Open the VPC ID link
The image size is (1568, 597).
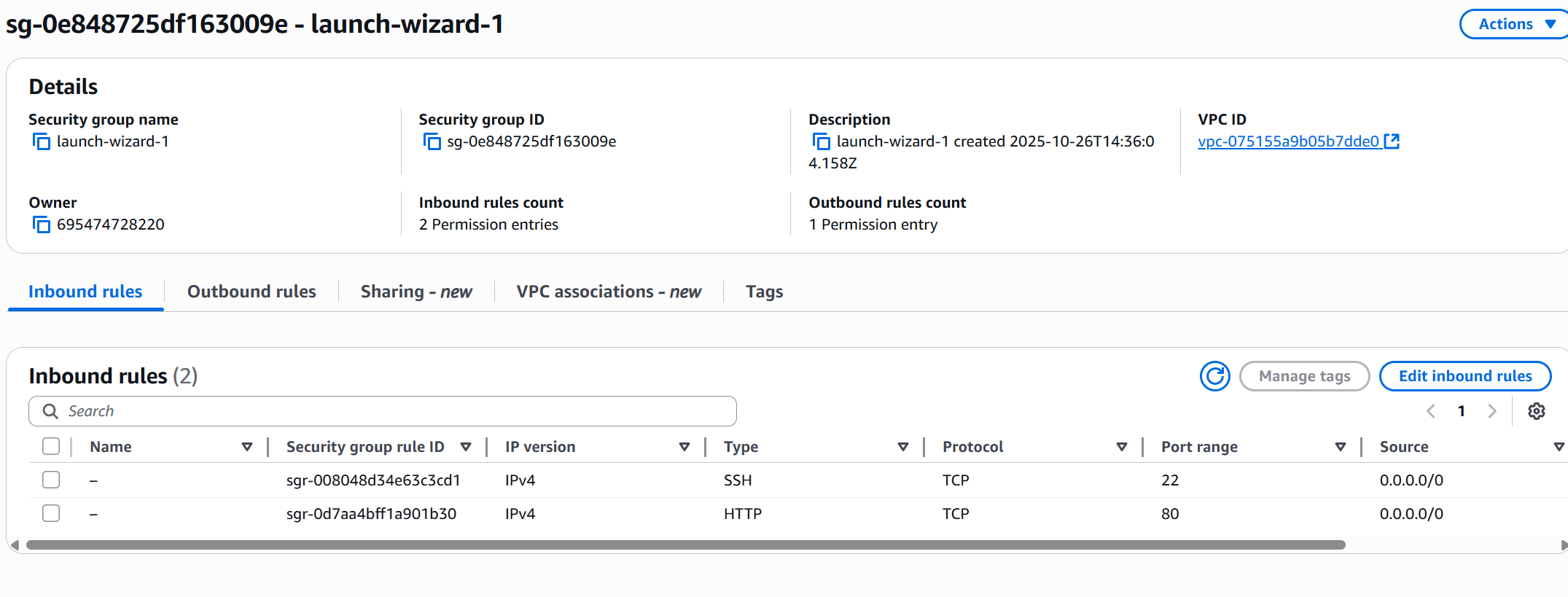pos(1288,141)
